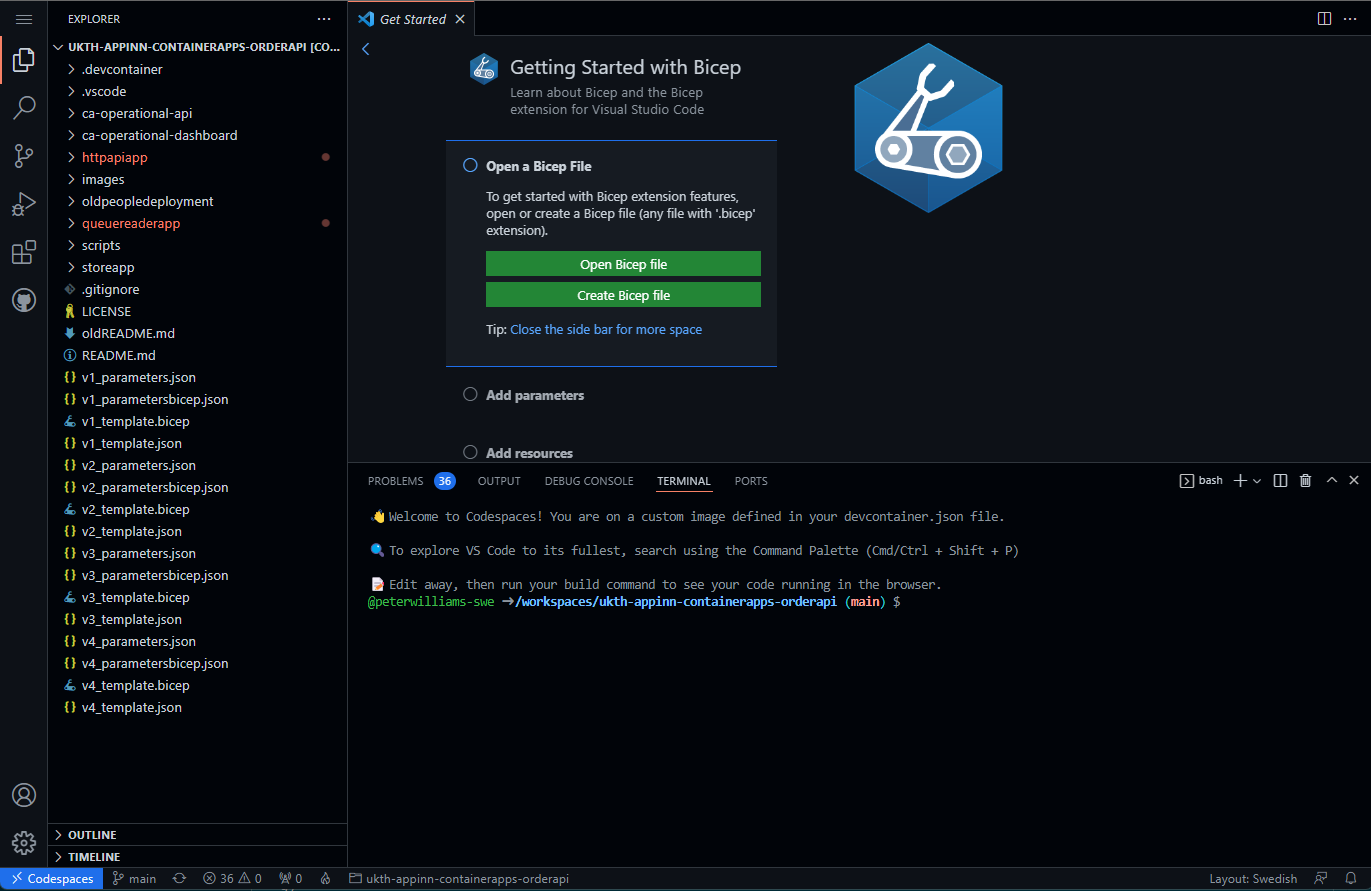This screenshot has height=891, width=1371.
Task: Click the Open Bicep file button
Action: [623, 264]
